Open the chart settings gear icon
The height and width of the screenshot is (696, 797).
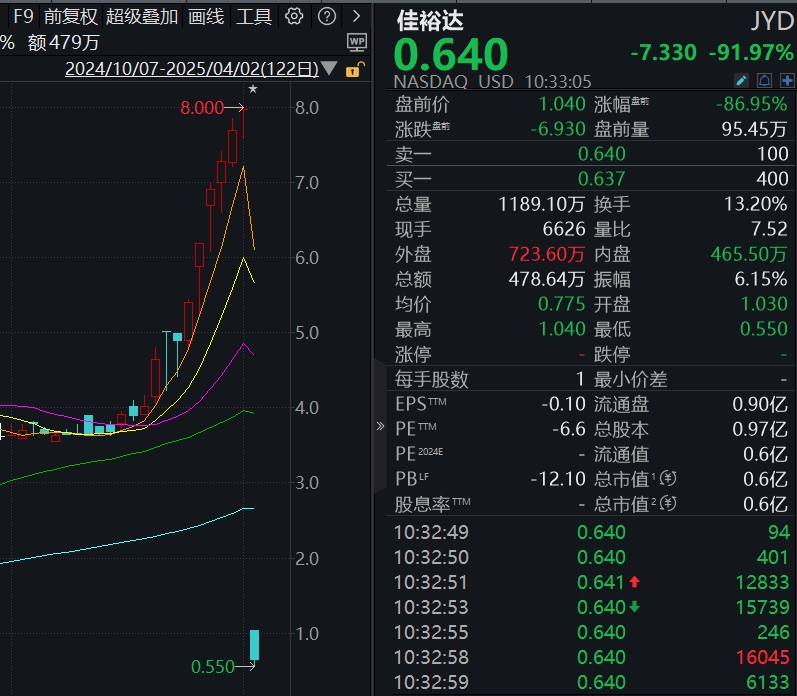point(294,16)
